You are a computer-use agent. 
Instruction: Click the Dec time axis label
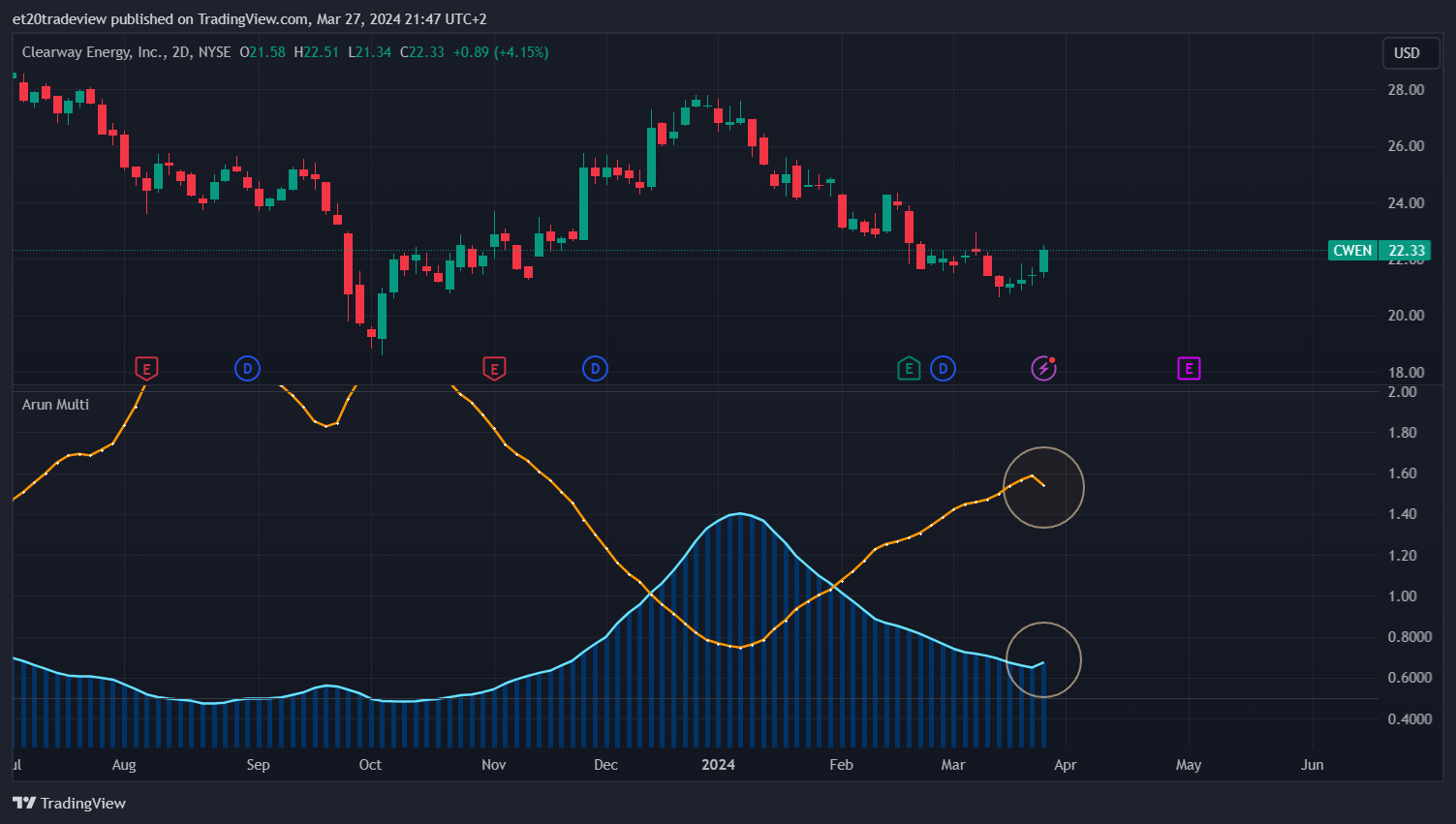point(605,765)
